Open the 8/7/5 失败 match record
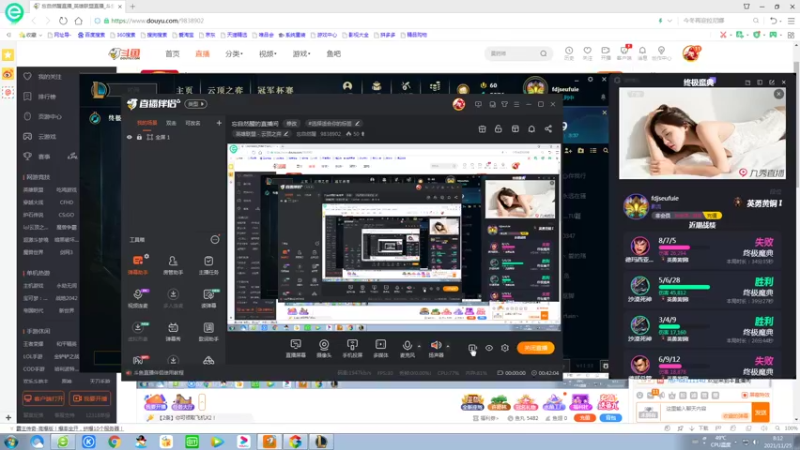800x450 pixels. click(702, 250)
